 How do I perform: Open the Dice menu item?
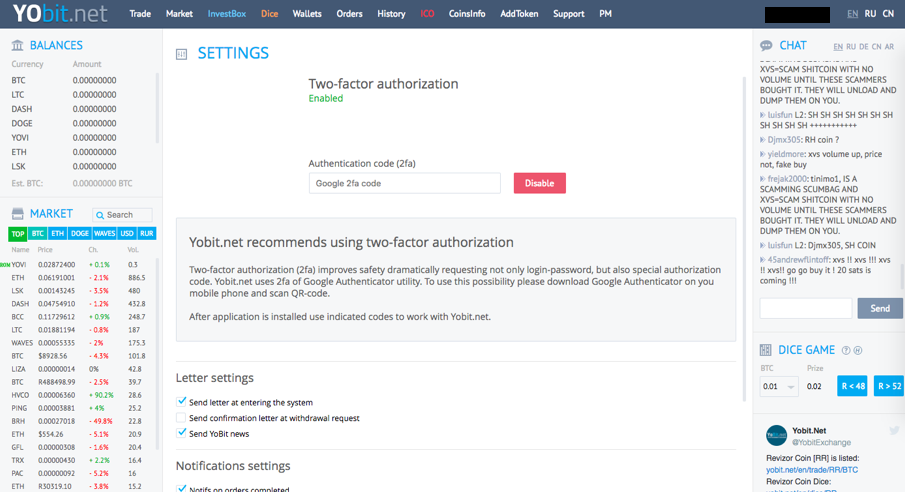point(270,13)
